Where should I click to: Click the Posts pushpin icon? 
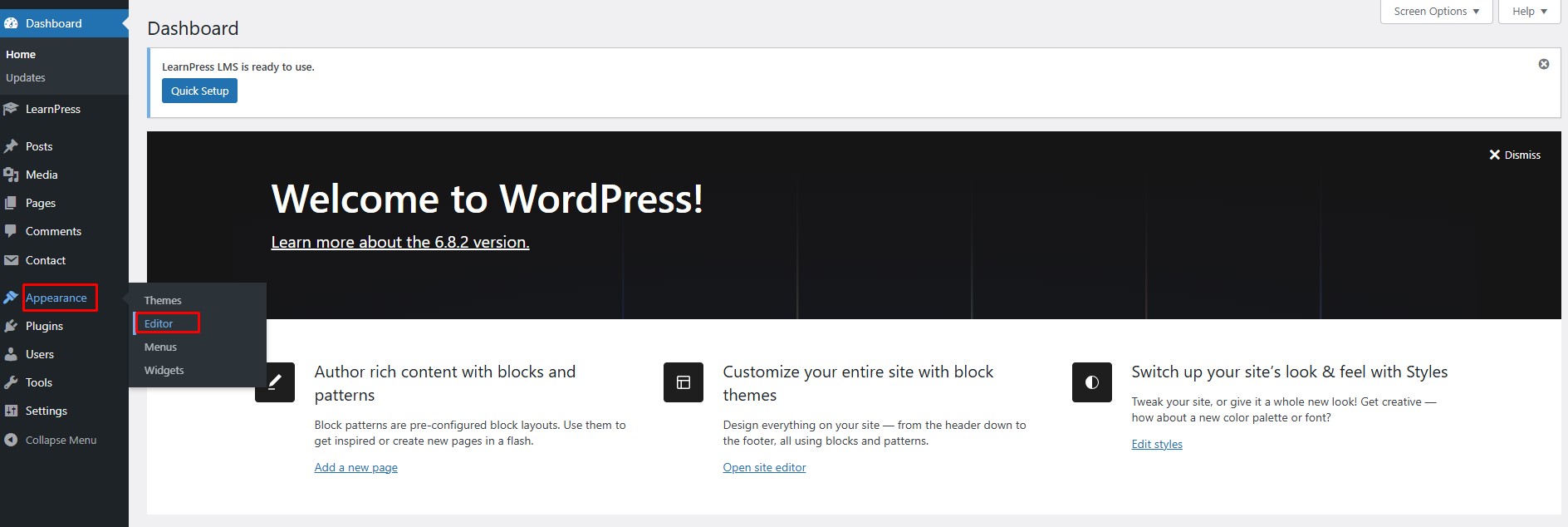click(11, 146)
